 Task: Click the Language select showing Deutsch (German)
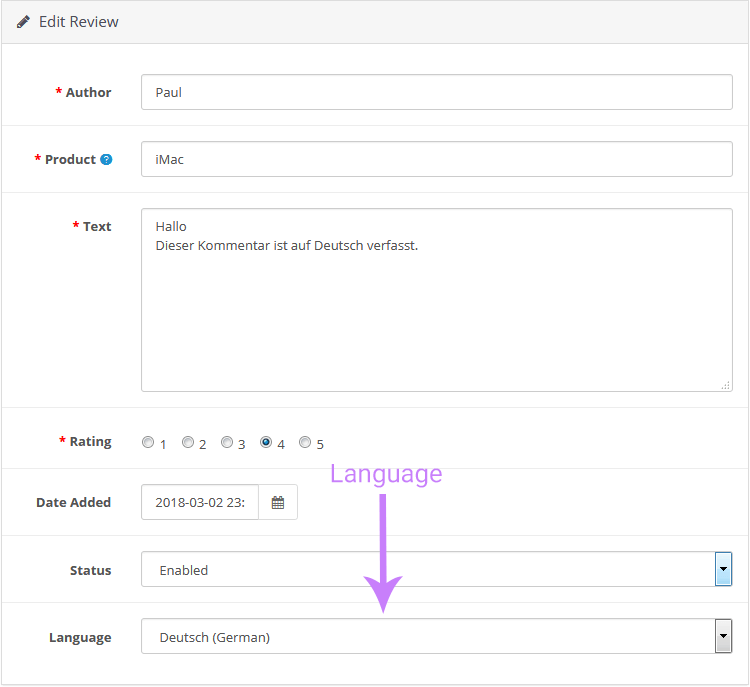point(437,636)
